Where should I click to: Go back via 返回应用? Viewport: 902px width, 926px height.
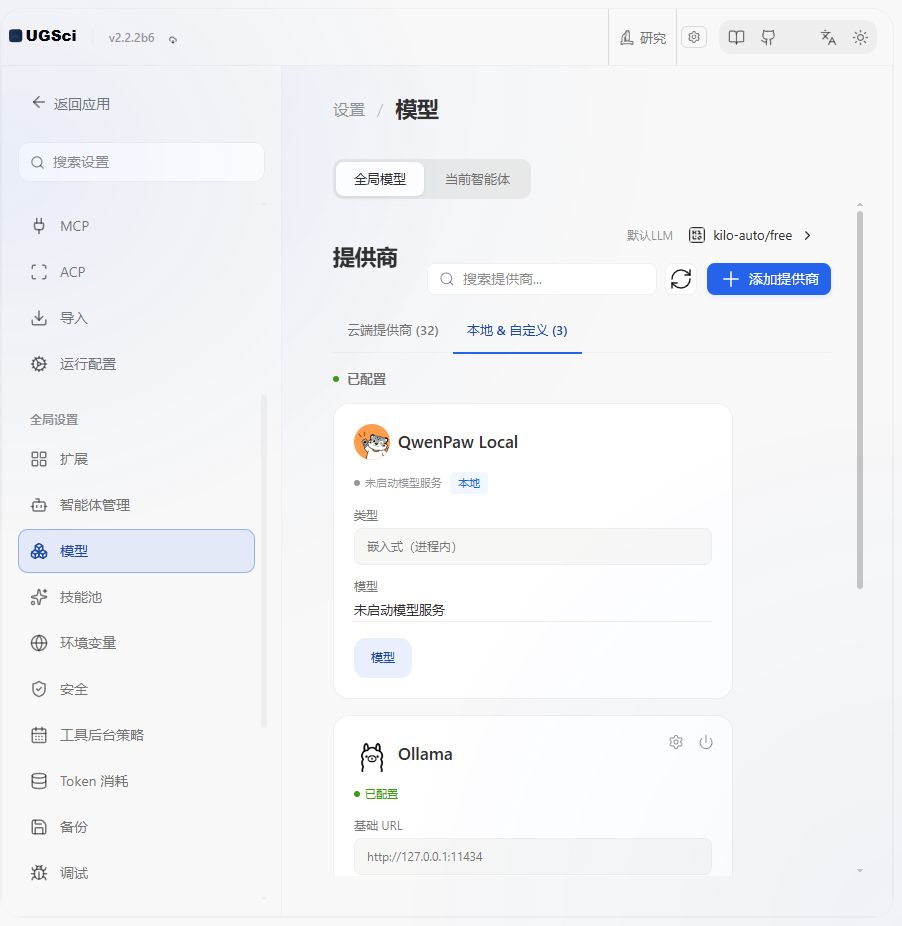[71, 104]
